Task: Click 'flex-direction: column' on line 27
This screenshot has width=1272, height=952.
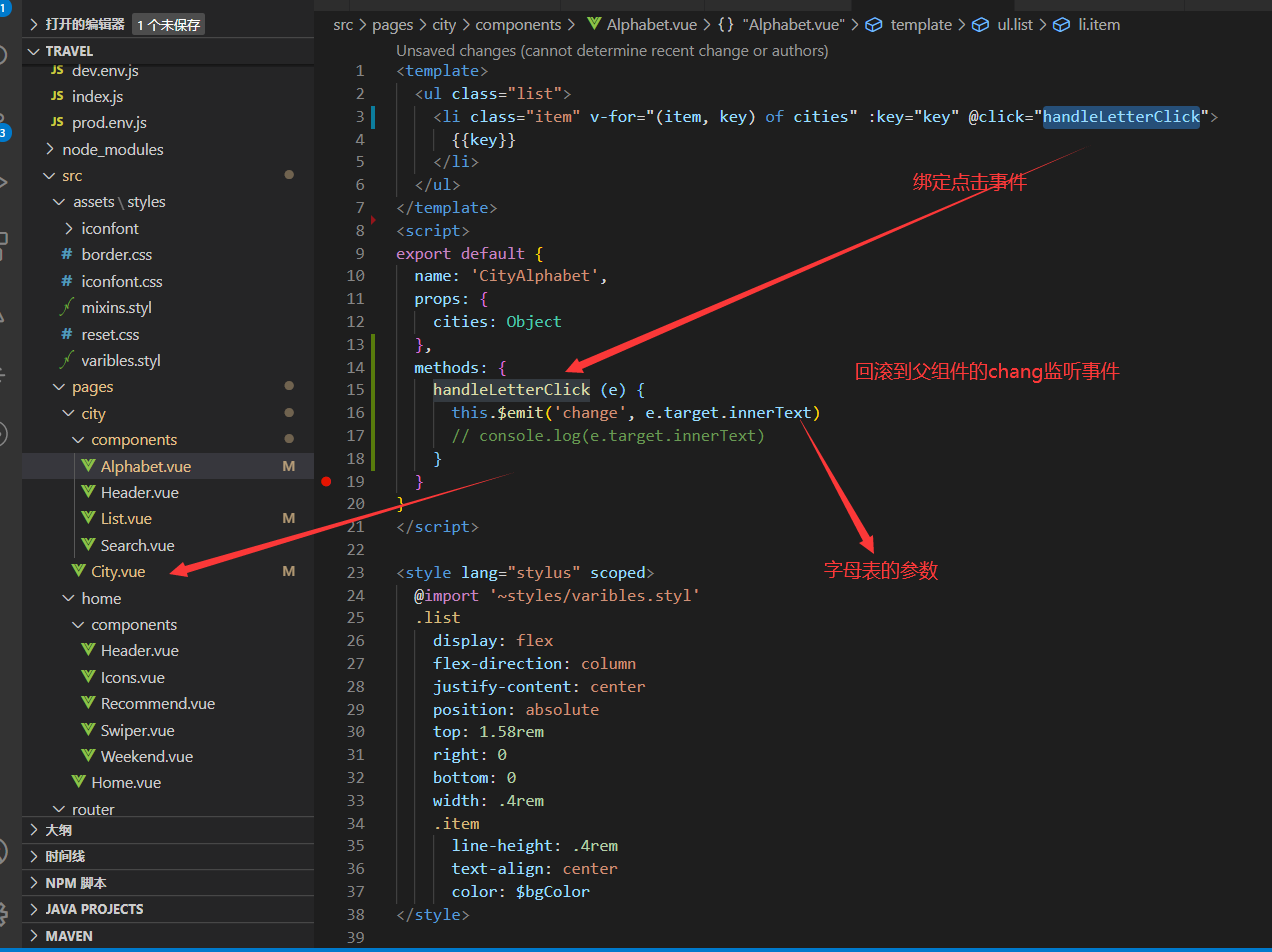Action: pyautogui.click(x=534, y=664)
